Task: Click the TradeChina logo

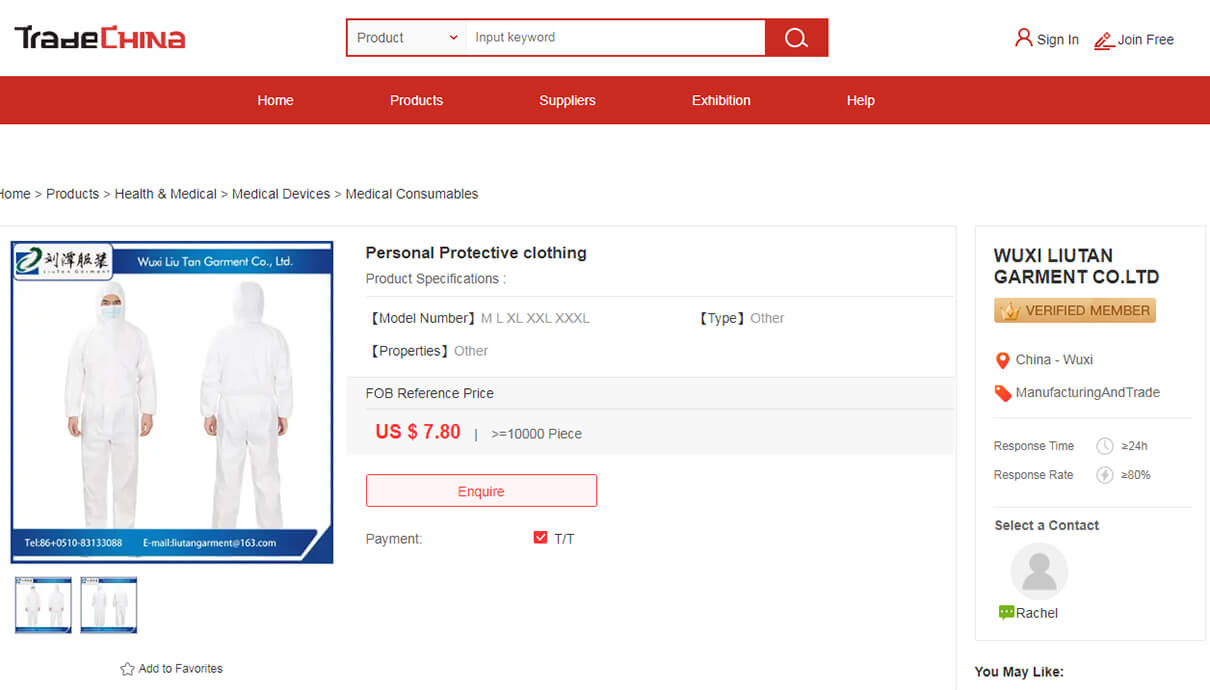Action: tap(100, 38)
